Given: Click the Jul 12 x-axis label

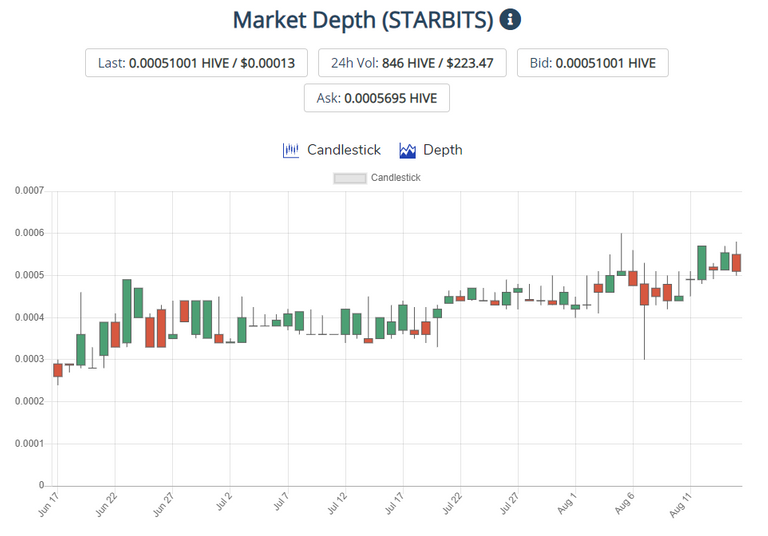Looking at the screenshot, I should [337, 504].
